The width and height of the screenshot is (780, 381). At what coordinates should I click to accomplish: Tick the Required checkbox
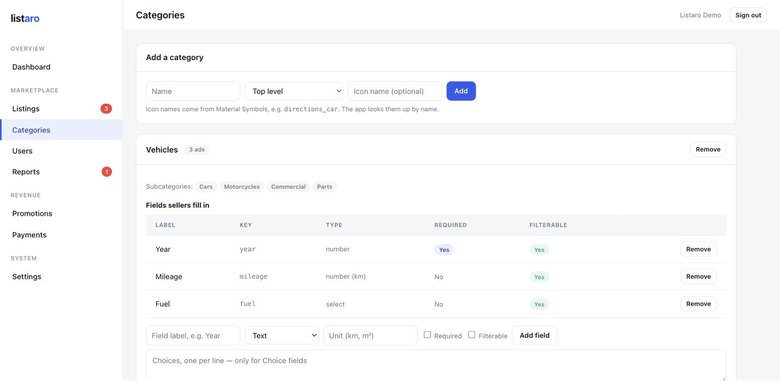click(x=427, y=335)
